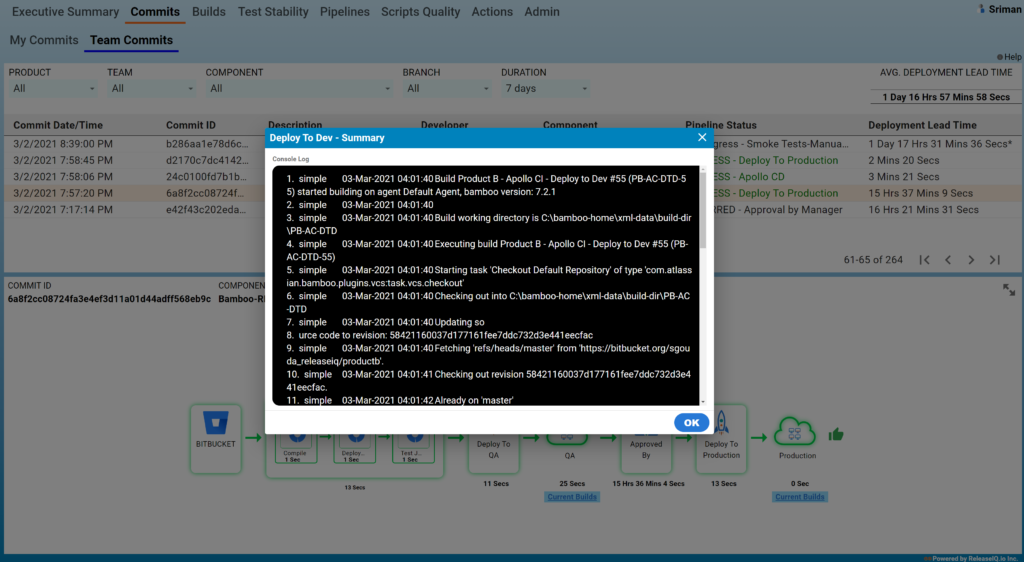Switch to the Builds tab
Screen dimensions: 1024x562
point(208,12)
